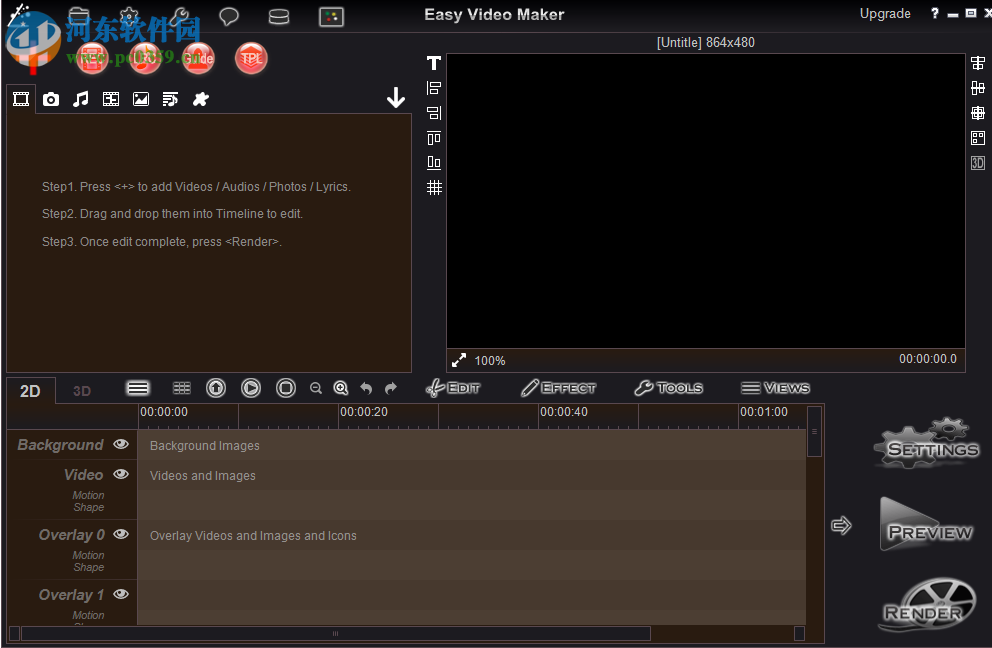Toggle visibility of the Background track
Image resolution: width=992 pixels, height=648 pixels.
(121, 444)
